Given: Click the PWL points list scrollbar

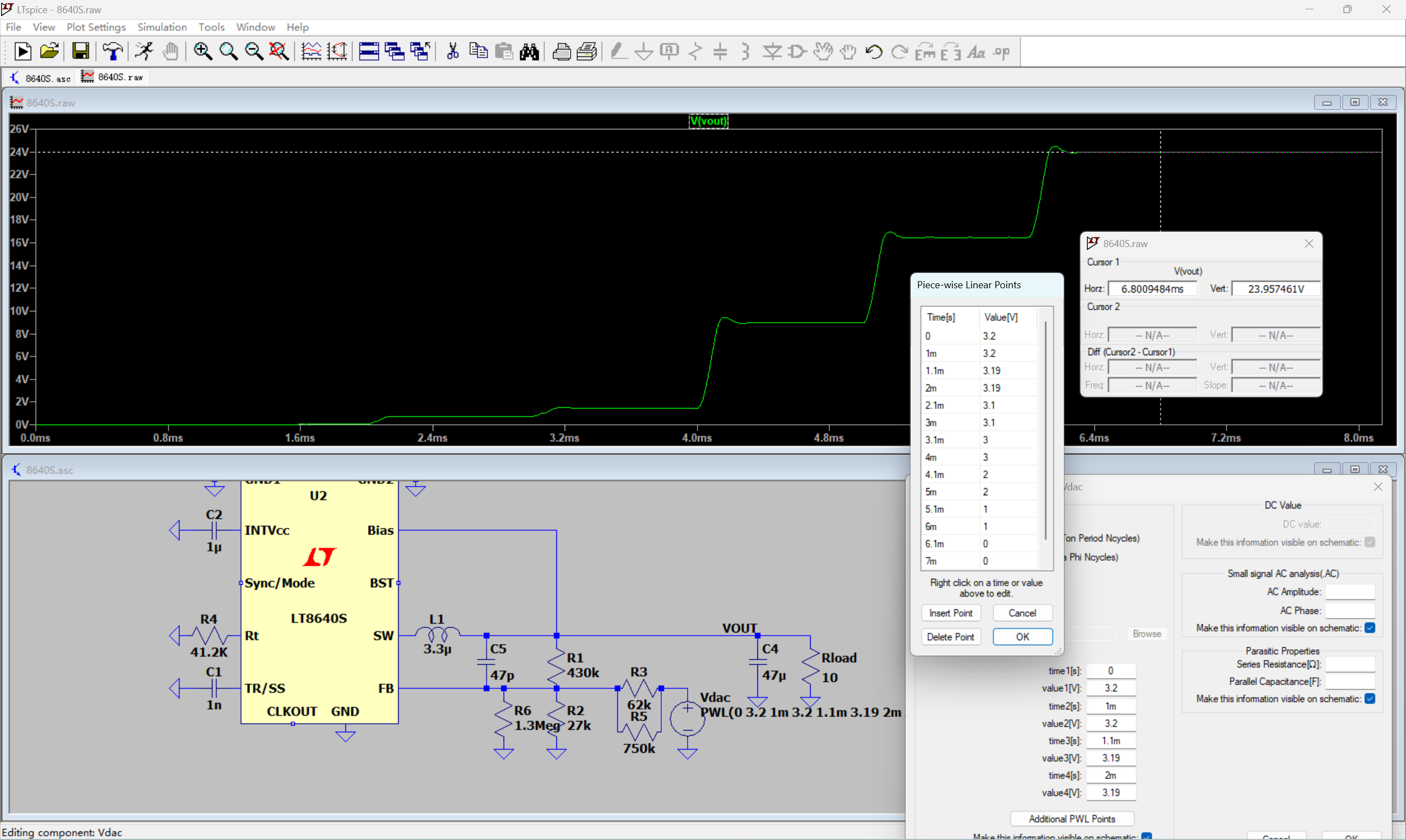Looking at the screenshot, I should pyautogui.click(x=1045, y=430).
